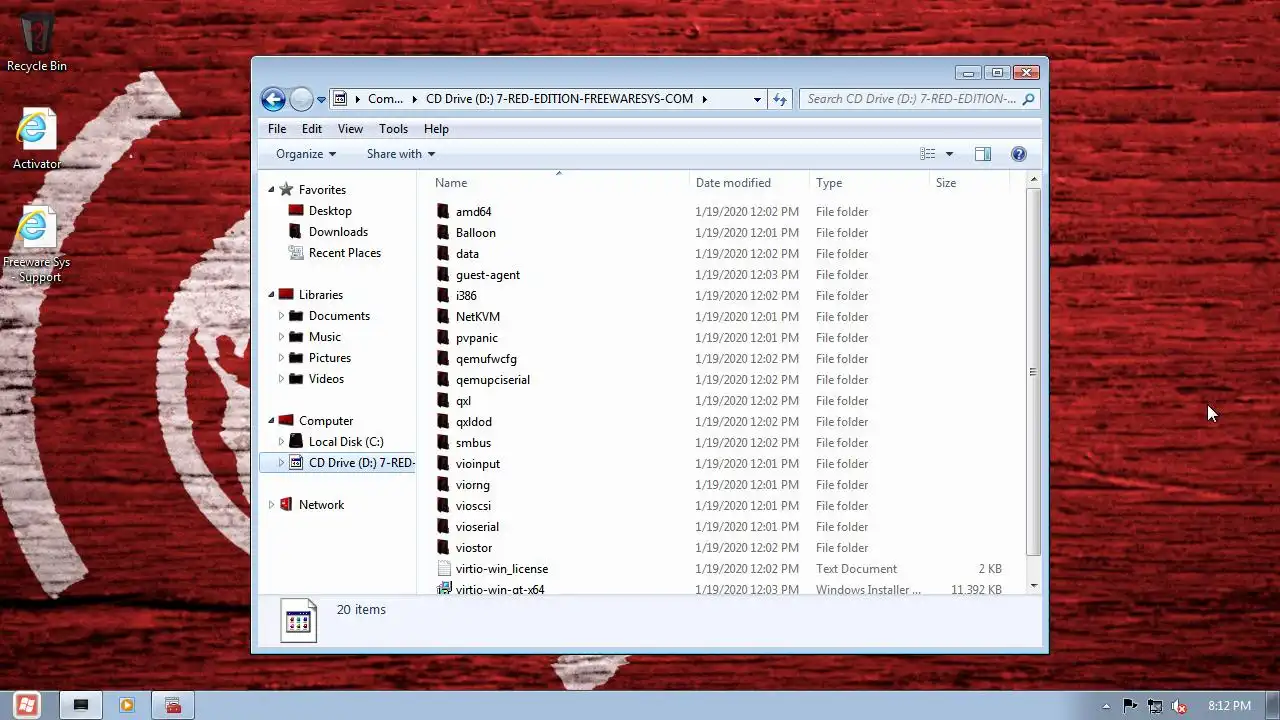
Task: Click the amd64 folder icon
Action: [444, 211]
